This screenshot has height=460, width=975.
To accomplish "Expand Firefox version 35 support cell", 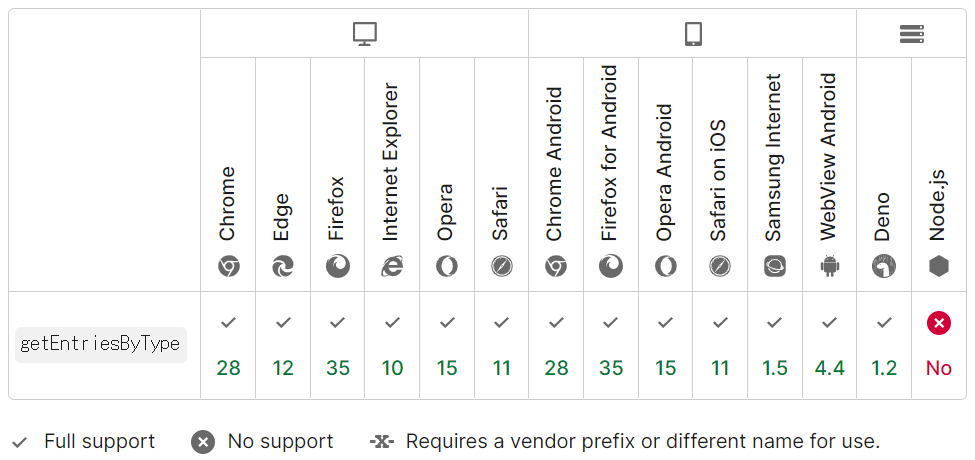I will tap(338, 345).
